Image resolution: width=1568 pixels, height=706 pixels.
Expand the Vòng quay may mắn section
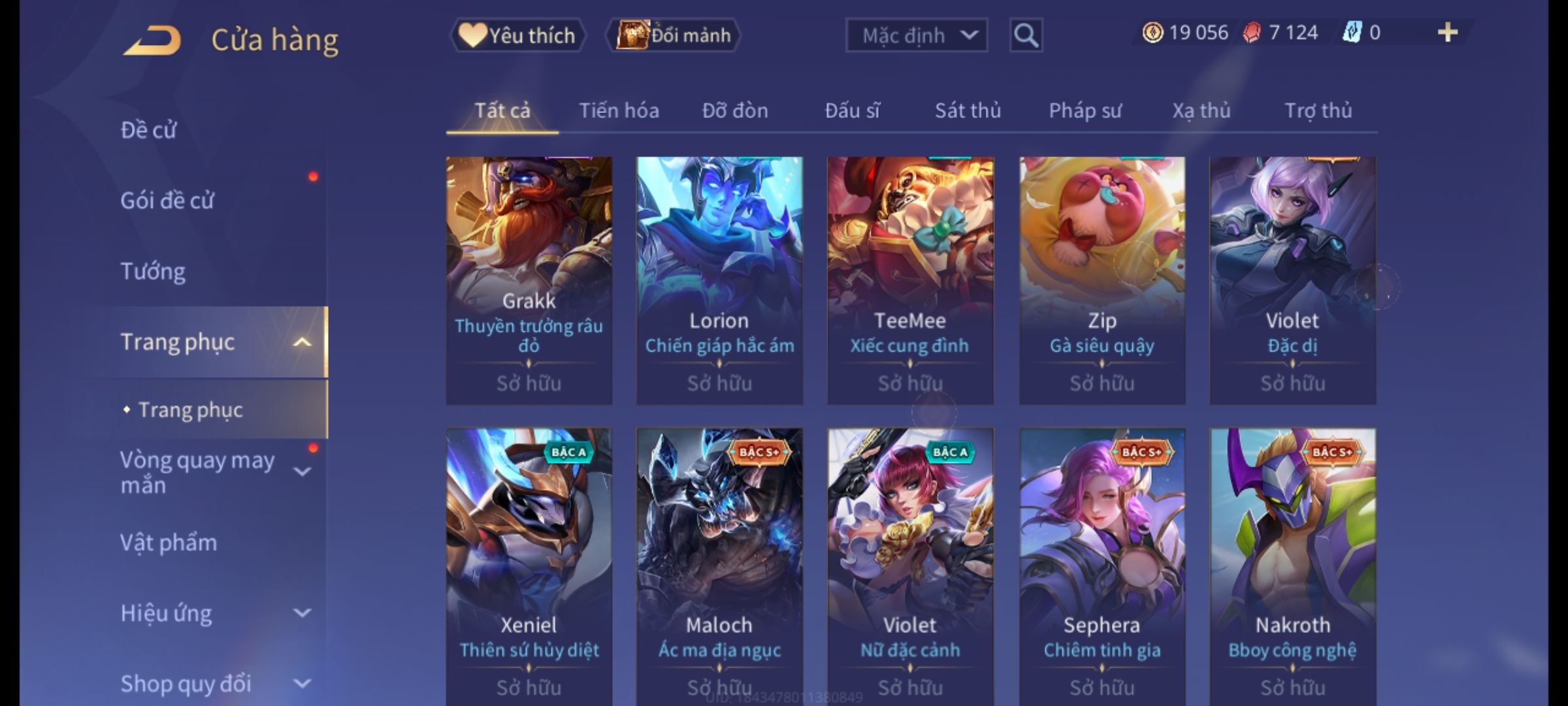[301, 471]
